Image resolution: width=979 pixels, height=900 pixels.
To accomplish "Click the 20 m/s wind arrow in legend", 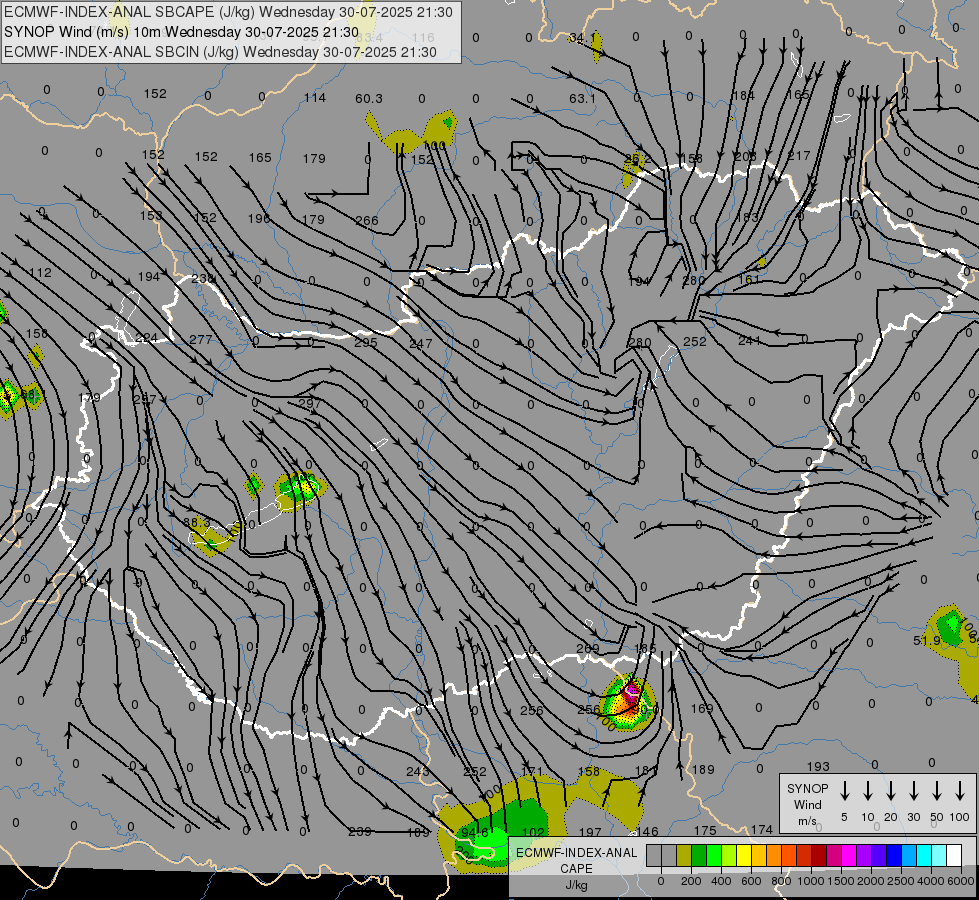I will [x=890, y=791].
